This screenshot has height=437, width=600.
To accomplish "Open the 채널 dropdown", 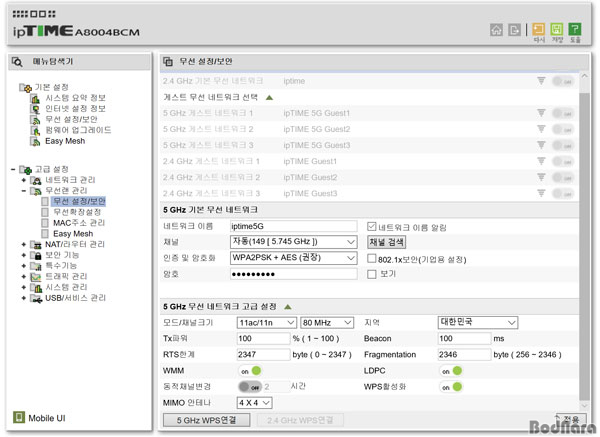I will 293,242.
